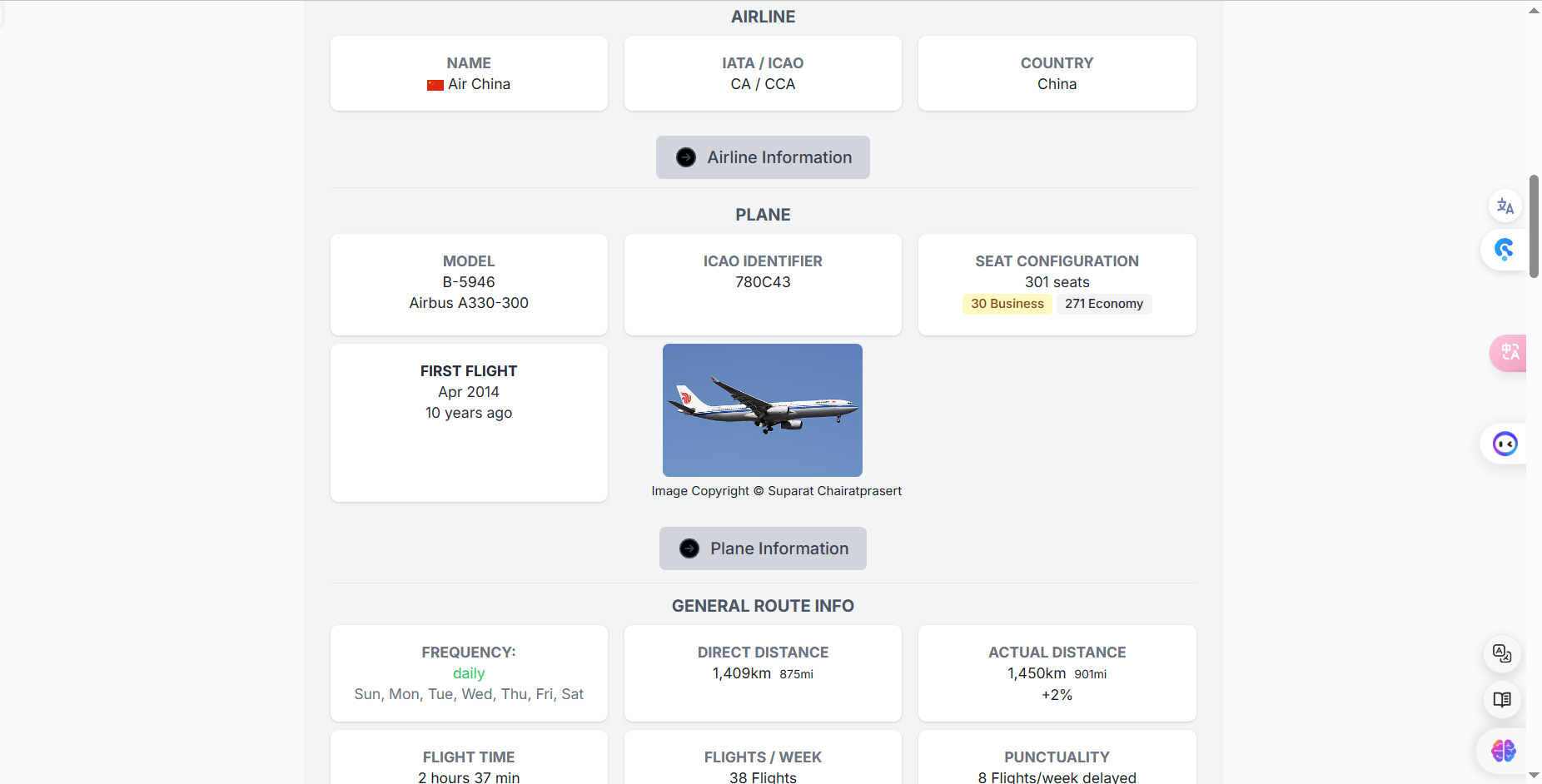Click the Air China airplane photo
Viewport: 1542px width, 784px height.
pos(763,410)
